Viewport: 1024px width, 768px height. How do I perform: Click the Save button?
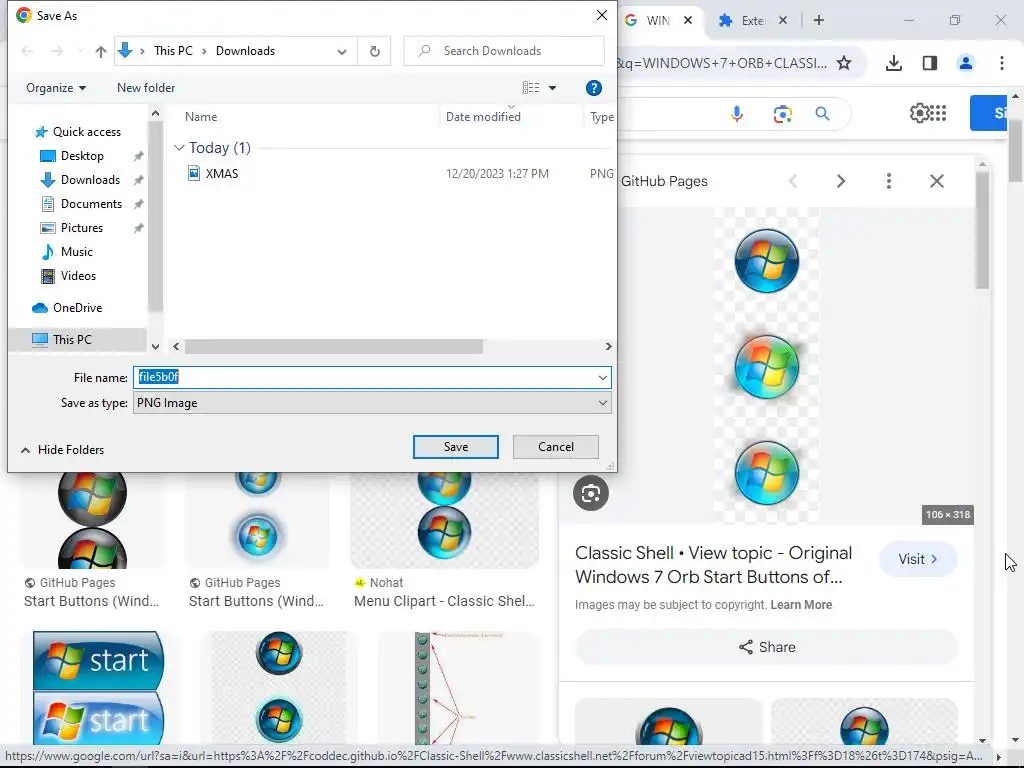pos(455,447)
